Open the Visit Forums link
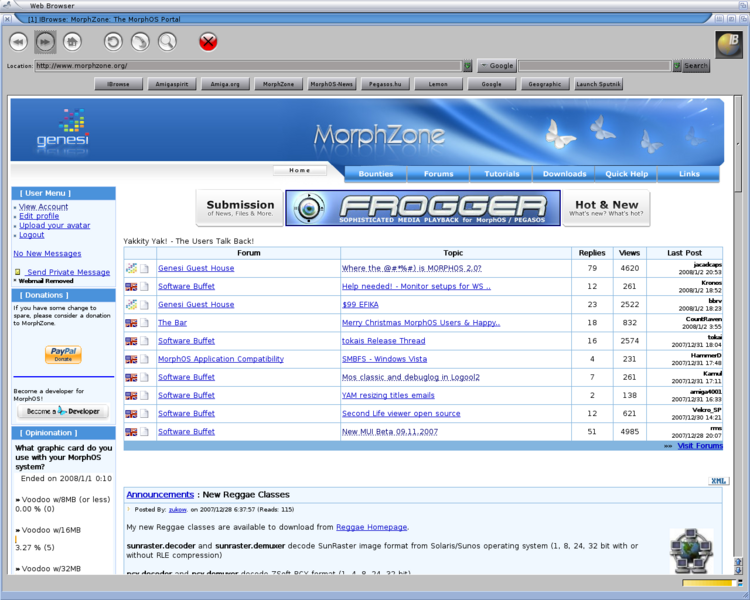 699,446
